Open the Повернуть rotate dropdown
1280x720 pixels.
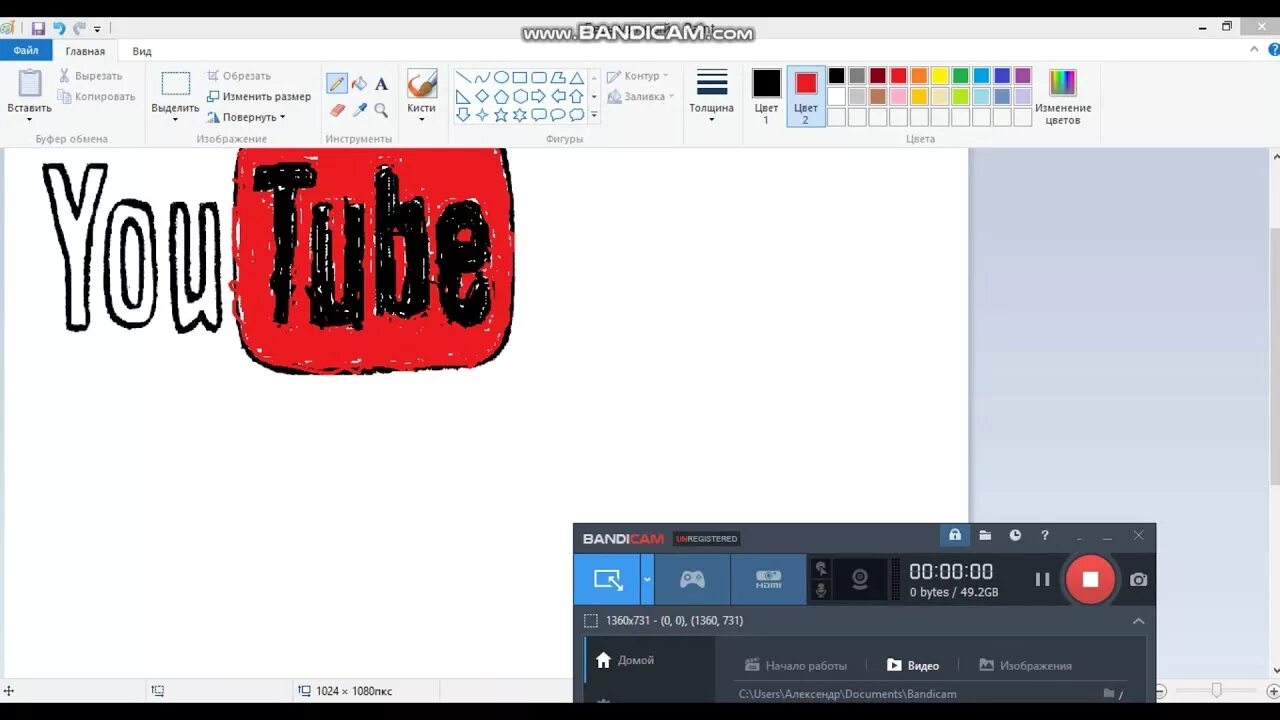pyautogui.click(x=246, y=117)
